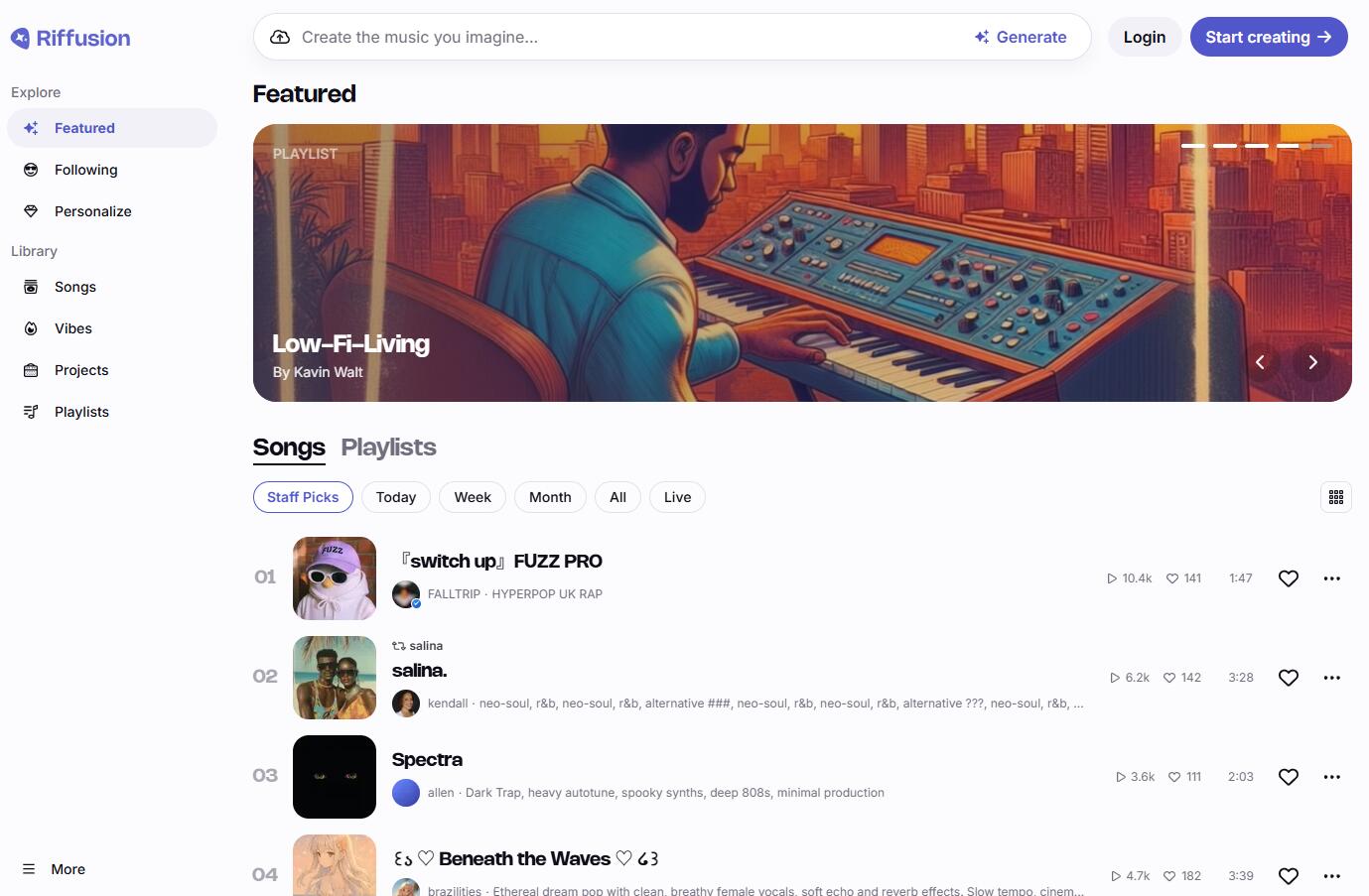1369x896 pixels.
Task: Switch to grid view layout icon
Action: tap(1336, 497)
